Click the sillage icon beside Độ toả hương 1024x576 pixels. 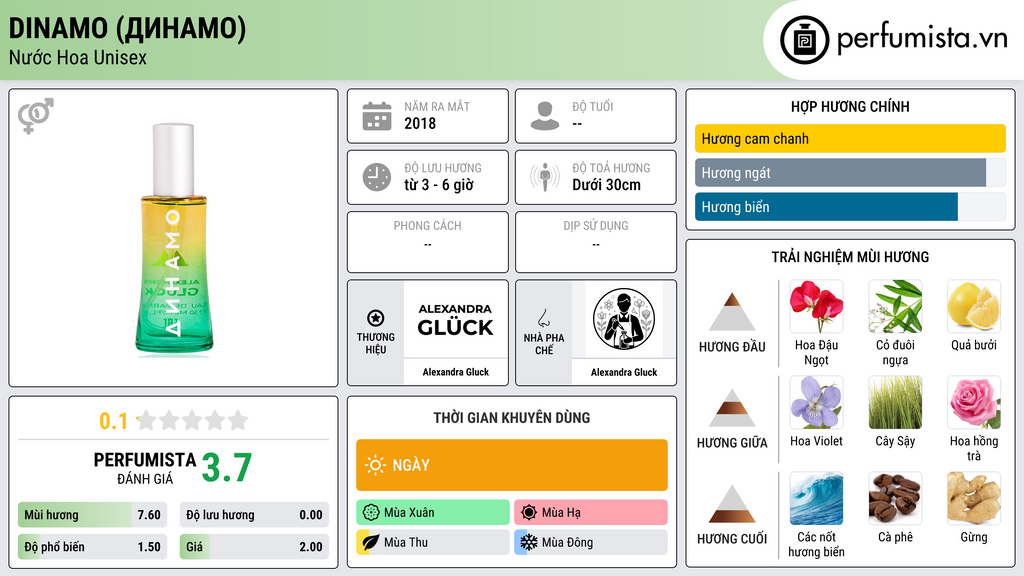point(545,177)
